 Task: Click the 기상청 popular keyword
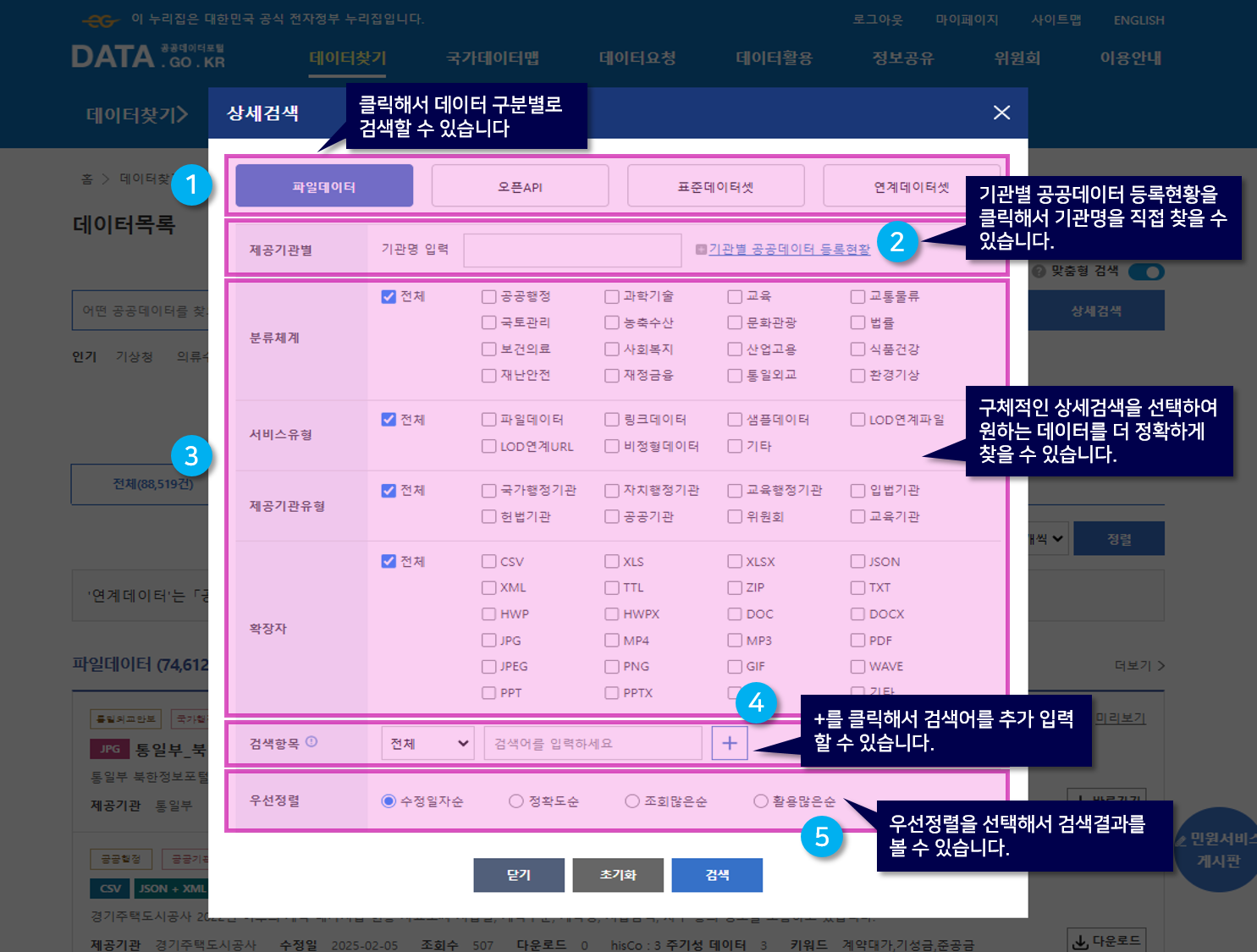click(x=135, y=356)
